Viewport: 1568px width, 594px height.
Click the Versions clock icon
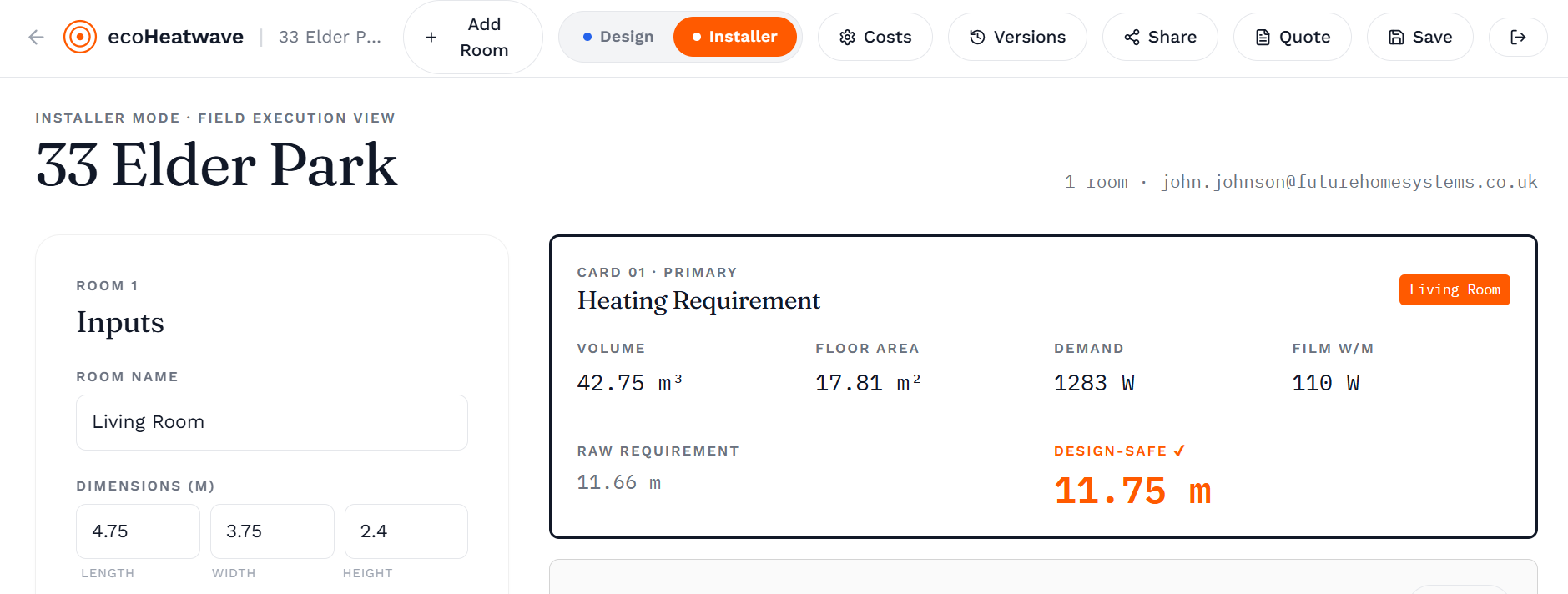click(x=977, y=37)
